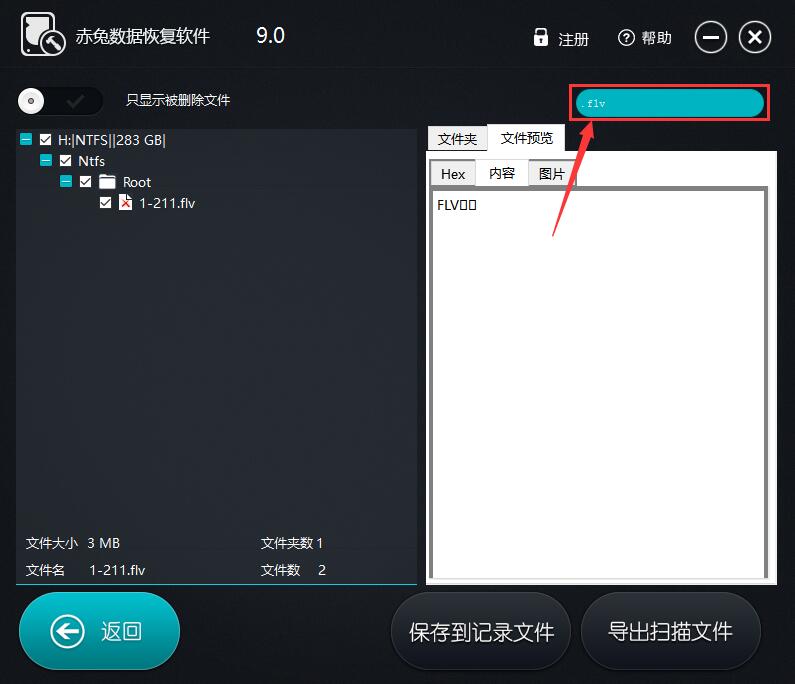Open the Hex preview tab
This screenshot has width=795, height=684.
click(453, 174)
